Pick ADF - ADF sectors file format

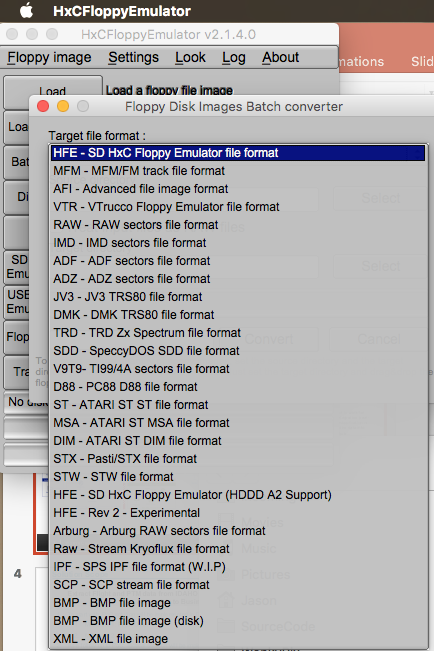(238, 261)
